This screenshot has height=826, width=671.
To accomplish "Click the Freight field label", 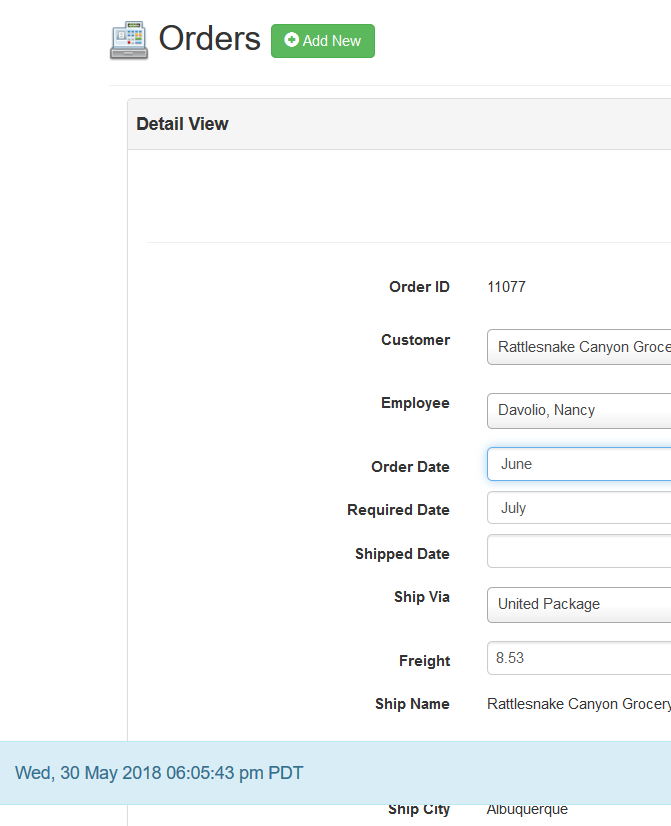I will coord(424,661).
